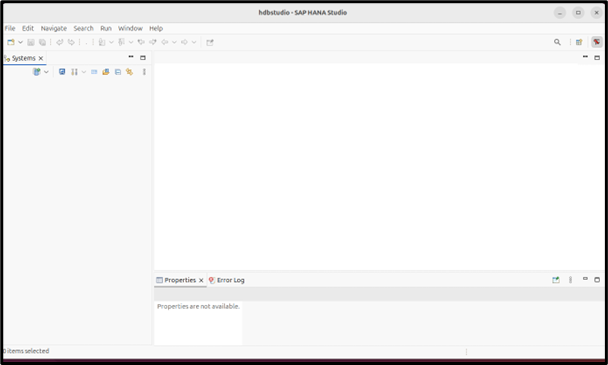
Task: Open the File menu
Action: tap(10, 28)
